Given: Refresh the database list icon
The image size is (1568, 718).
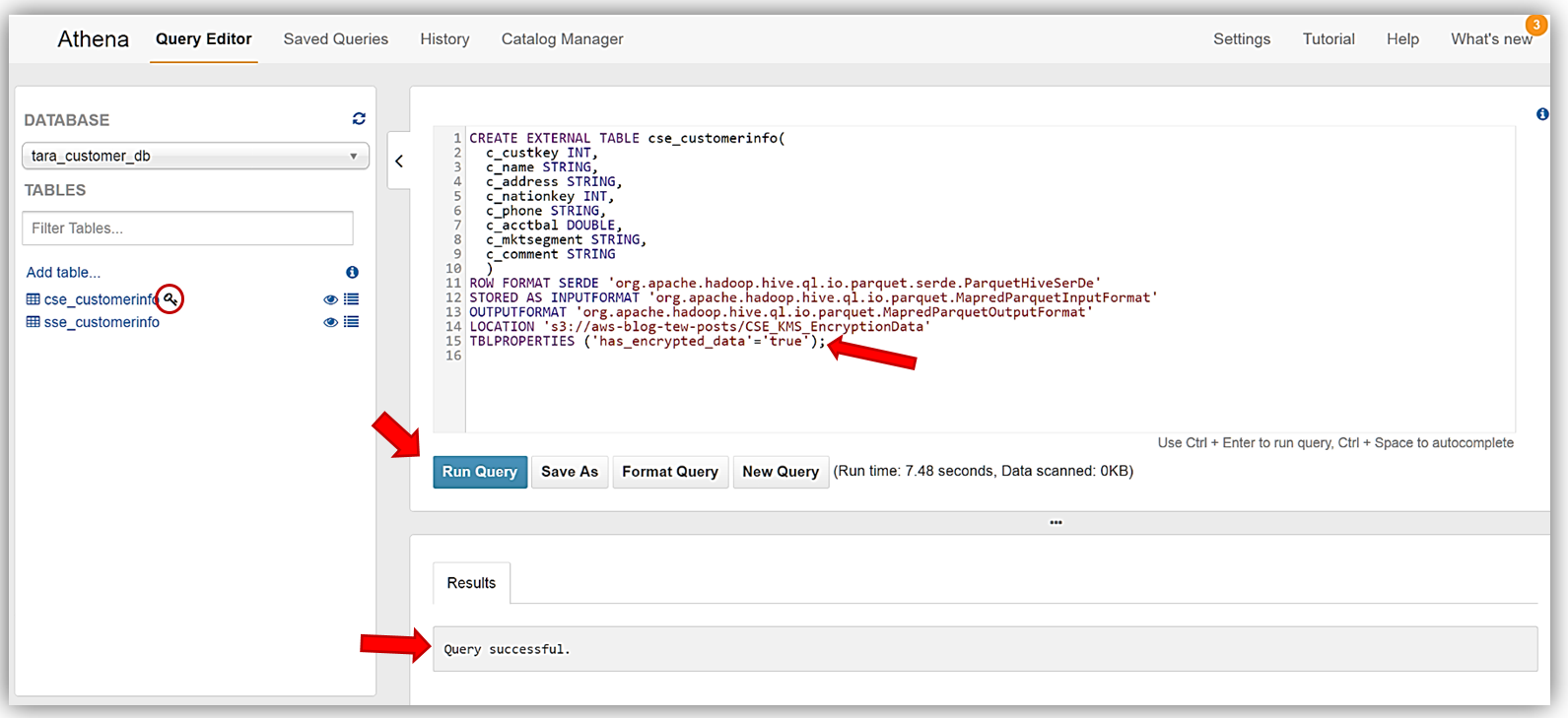Looking at the screenshot, I should (x=359, y=118).
